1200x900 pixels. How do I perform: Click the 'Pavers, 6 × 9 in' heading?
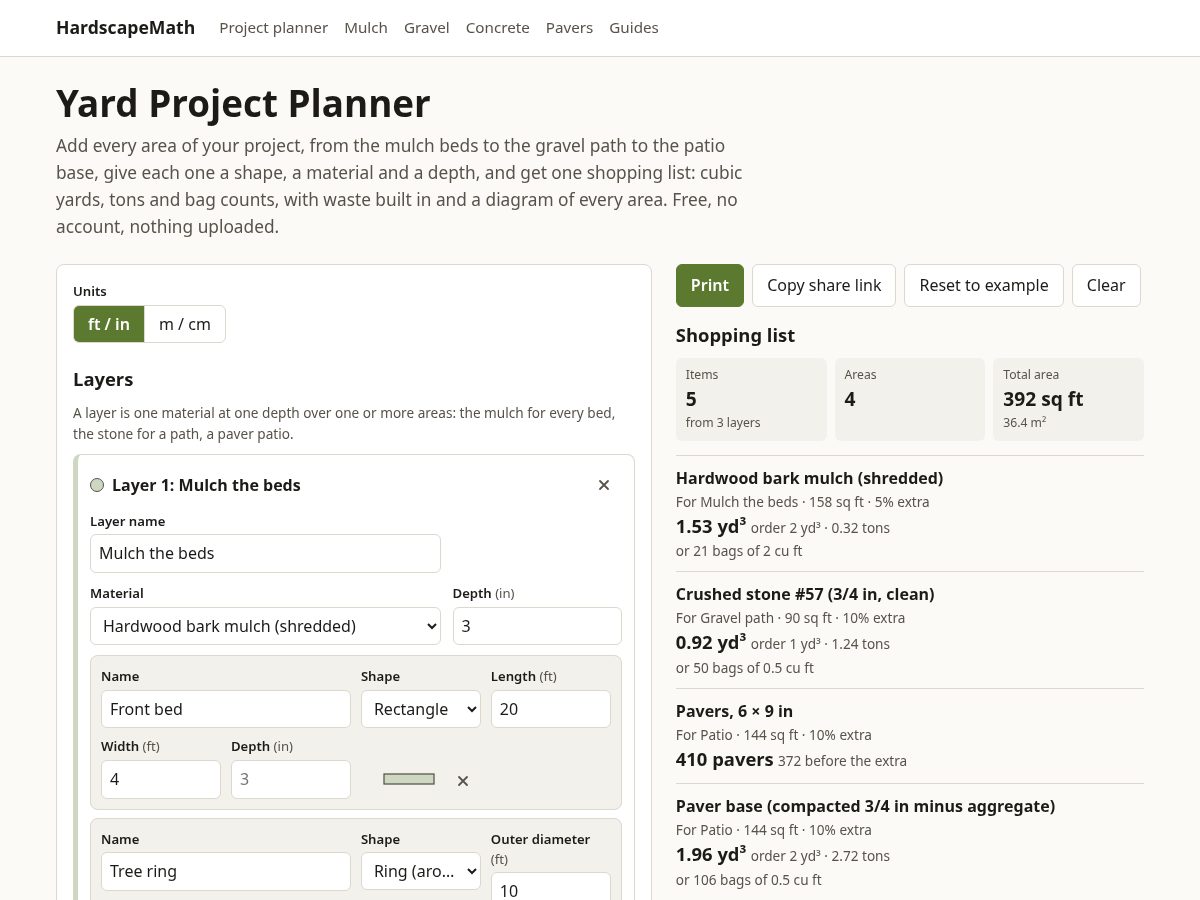coord(734,711)
